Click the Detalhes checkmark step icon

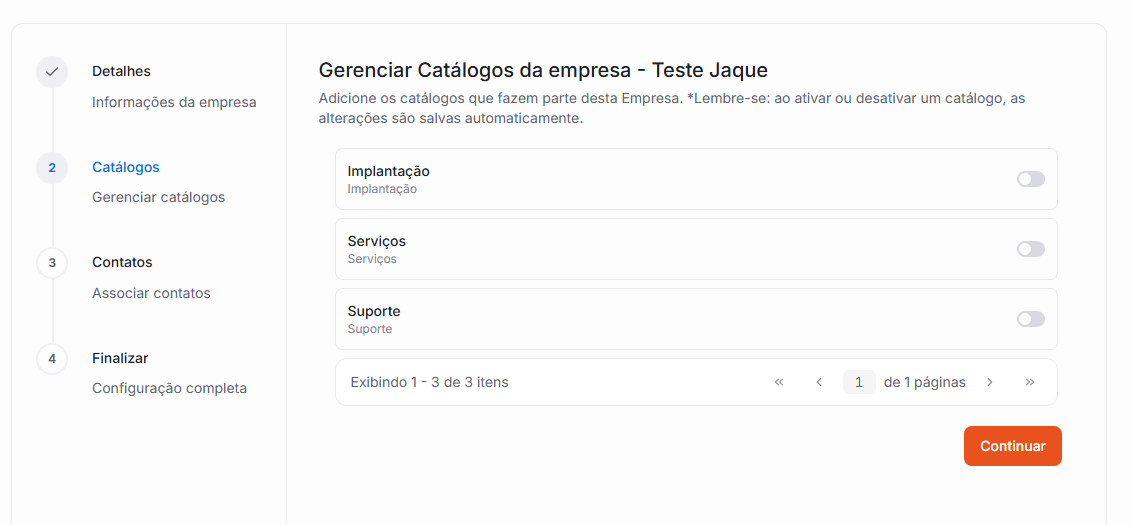[x=52, y=72]
